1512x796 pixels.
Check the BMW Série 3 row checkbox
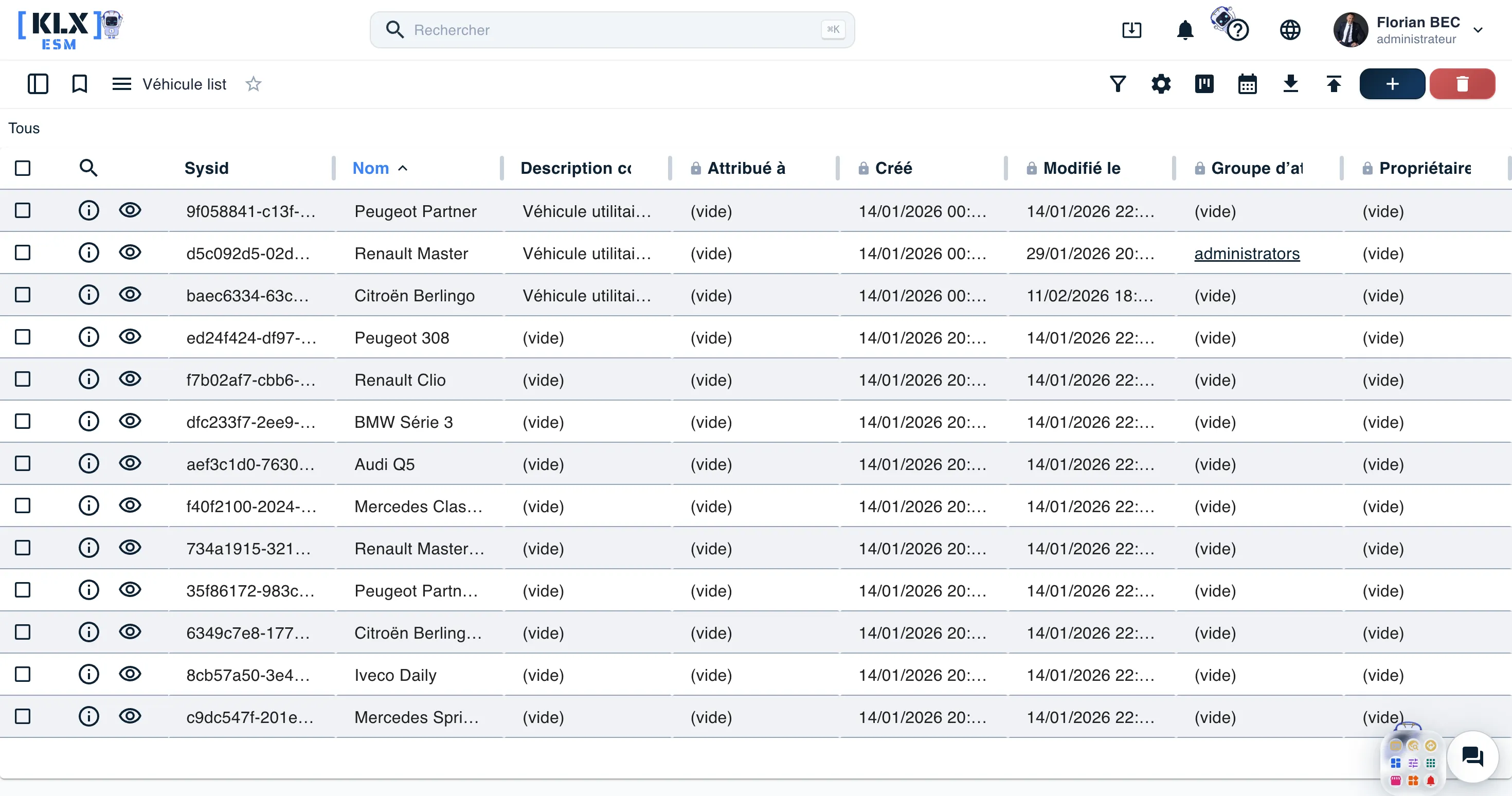point(23,421)
